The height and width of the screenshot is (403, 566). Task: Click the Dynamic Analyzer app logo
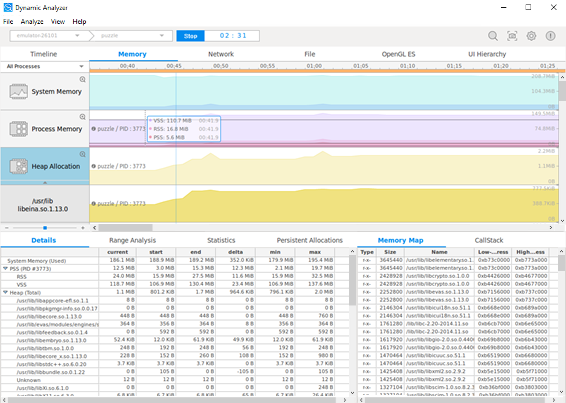click(x=8, y=7)
